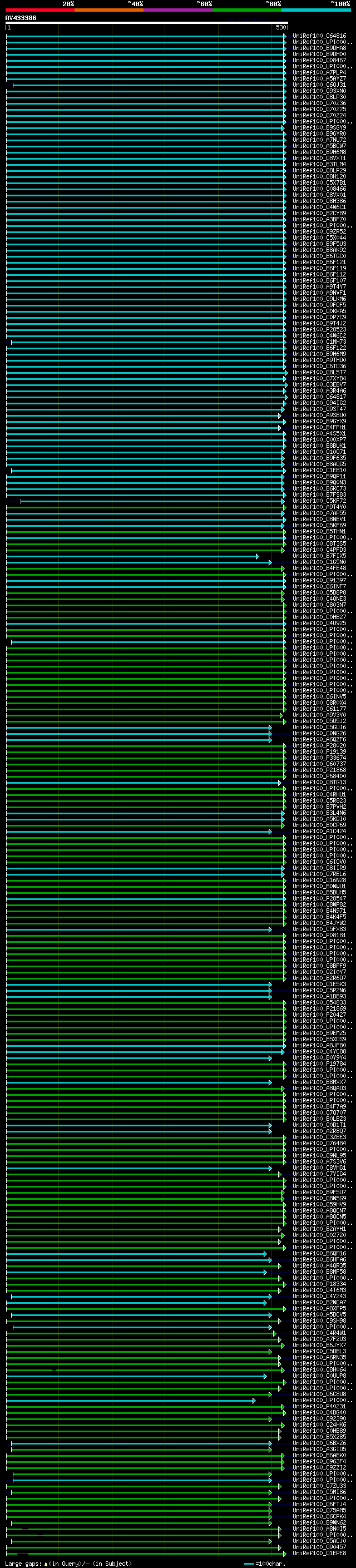Select label UniRef100_Q9ZR52
The width and height of the screenshot is (356, 1568).
point(319,231)
